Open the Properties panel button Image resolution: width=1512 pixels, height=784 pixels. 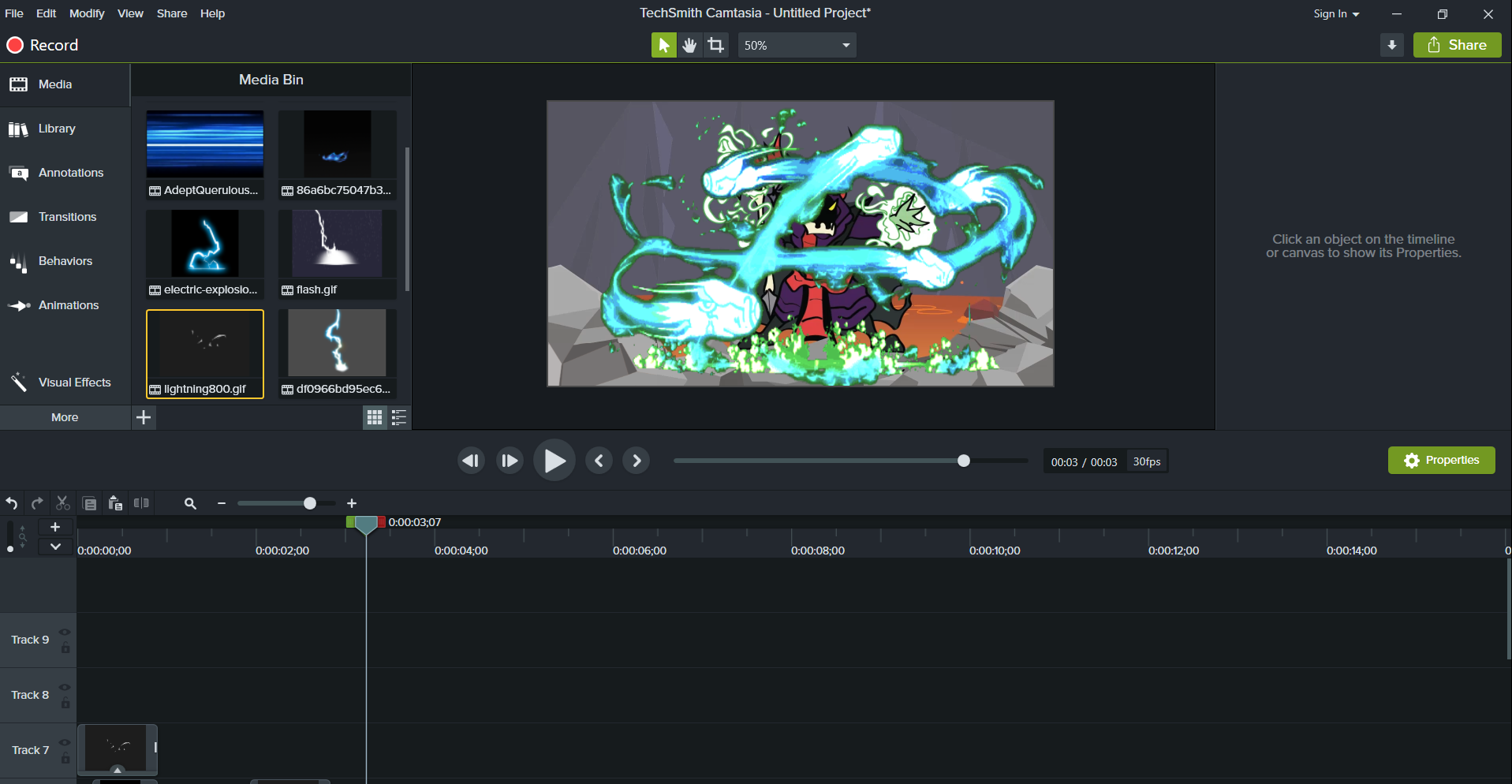click(1441, 461)
